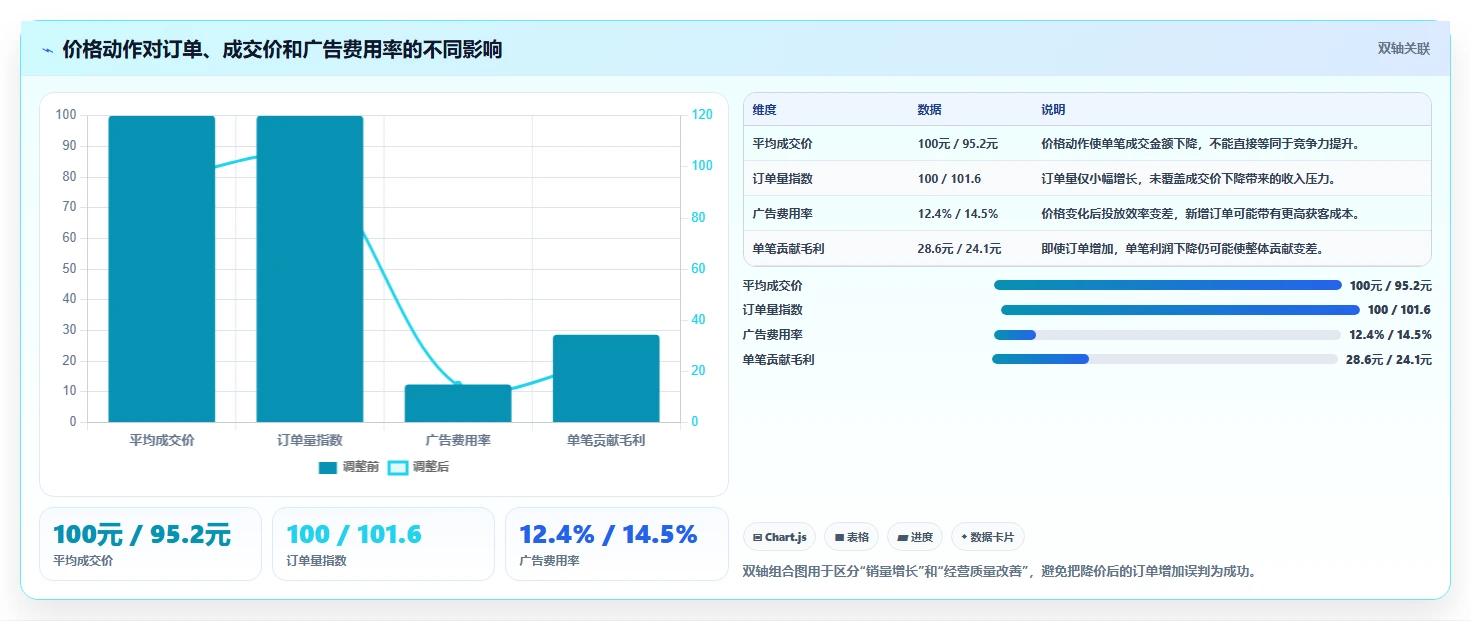This screenshot has height=621, width=1471.
Task: Click the footer note starting 双轴组合图用于区分
Action: tap(999, 572)
